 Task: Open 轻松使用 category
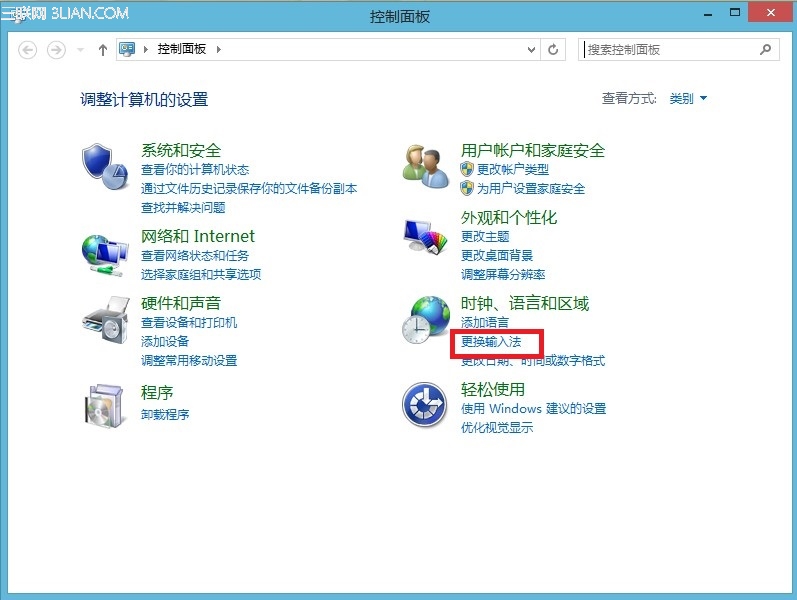[x=493, y=389]
